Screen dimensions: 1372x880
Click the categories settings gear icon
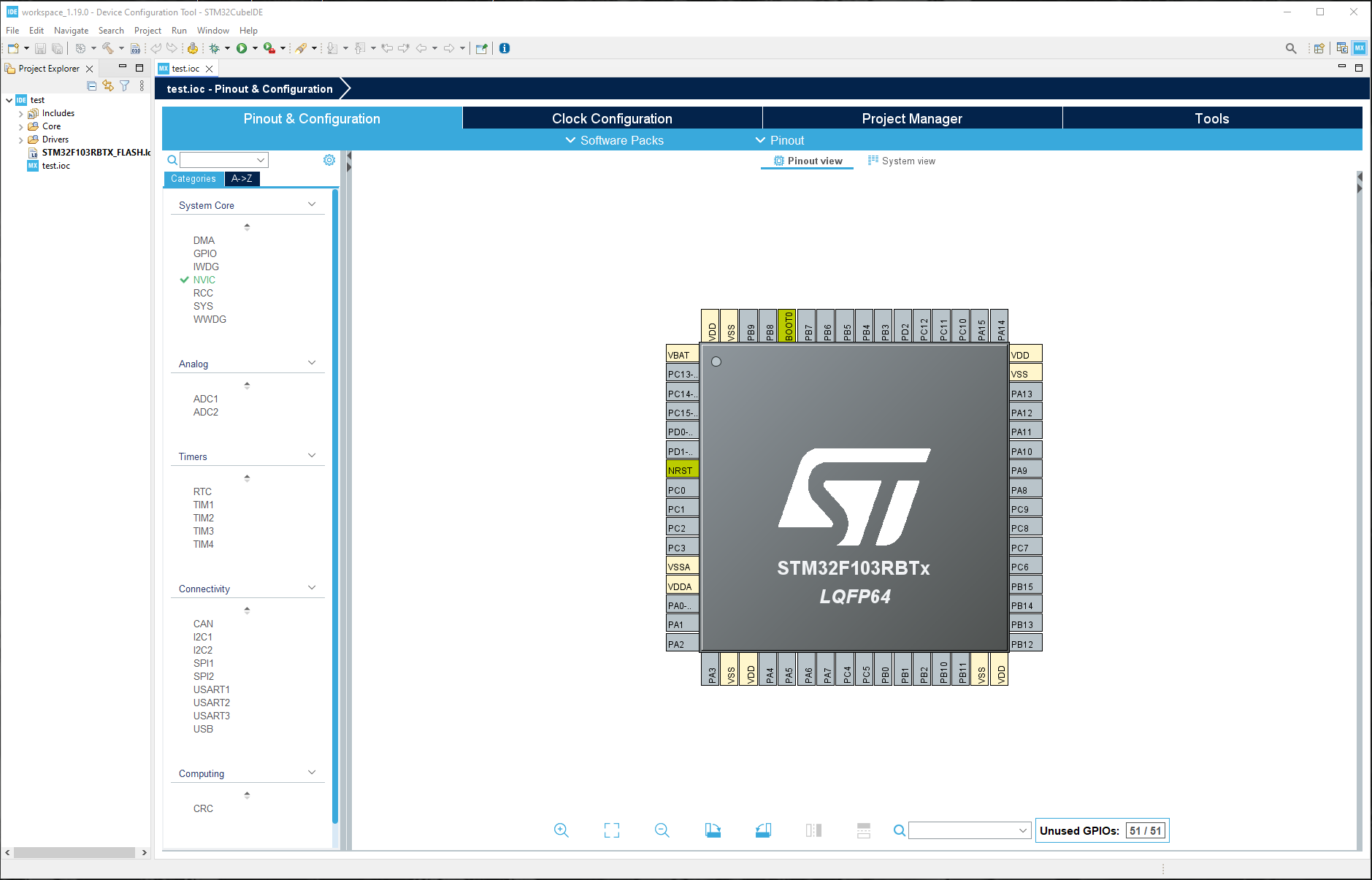pyautogui.click(x=329, y=160)
